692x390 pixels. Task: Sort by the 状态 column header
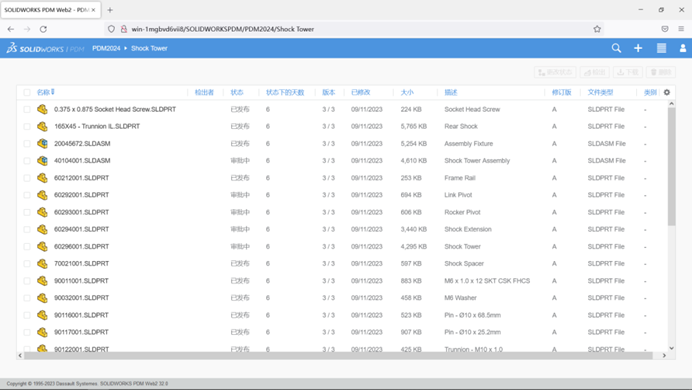click(x=237, y=92)
